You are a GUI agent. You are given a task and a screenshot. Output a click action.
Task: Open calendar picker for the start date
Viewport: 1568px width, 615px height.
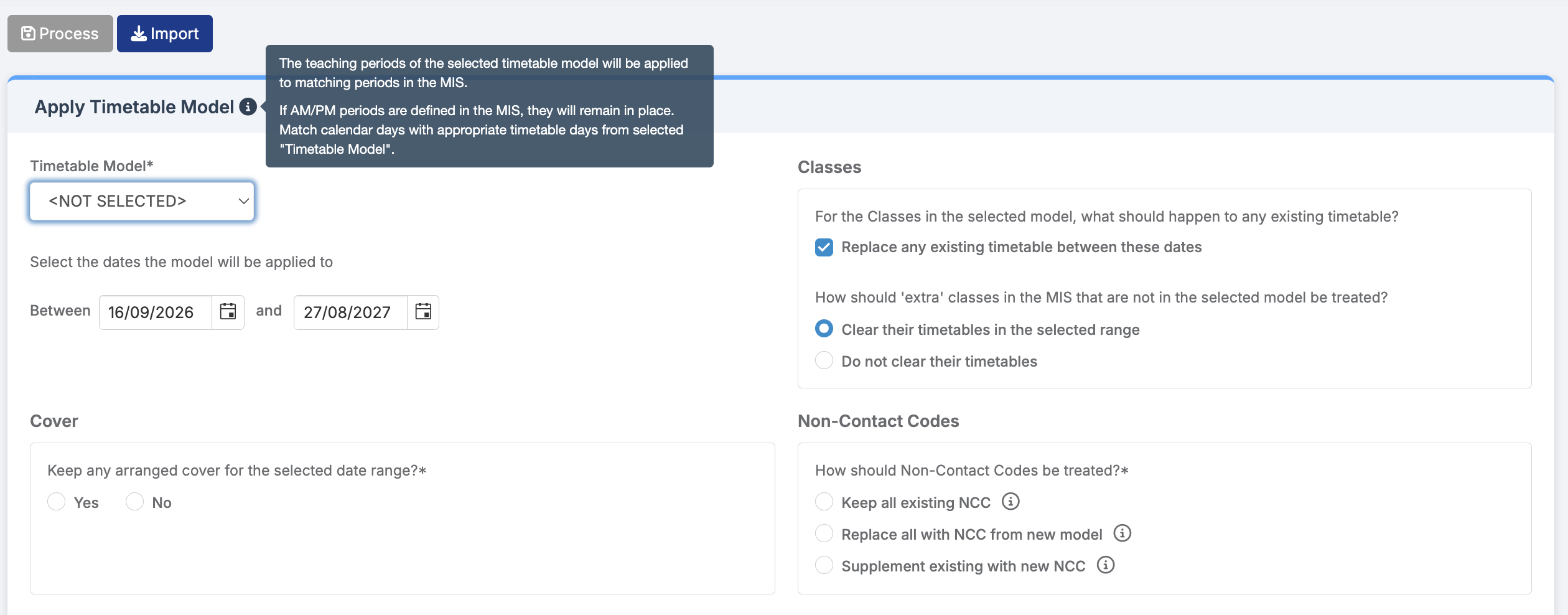228,312
